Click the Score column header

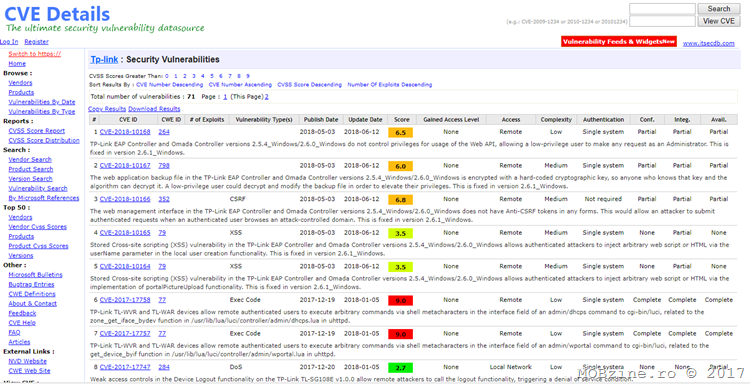coord(402,120)
